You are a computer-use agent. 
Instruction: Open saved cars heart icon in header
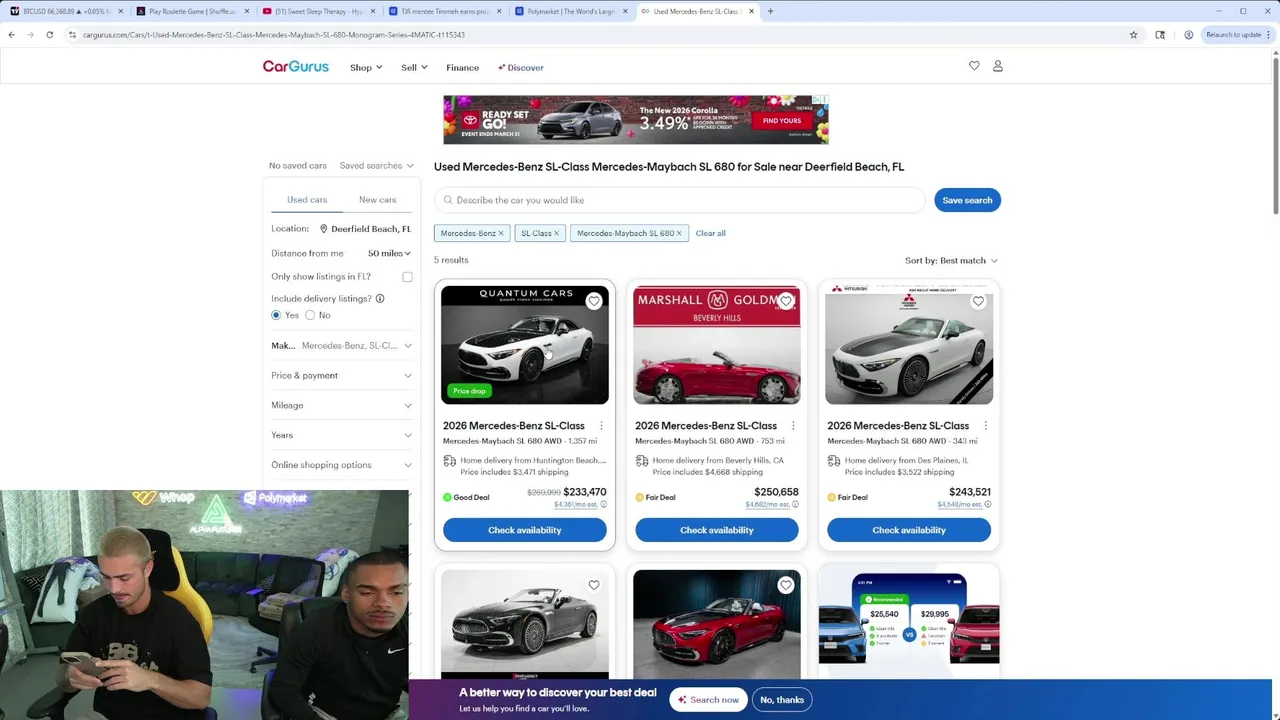coord(974,66)
